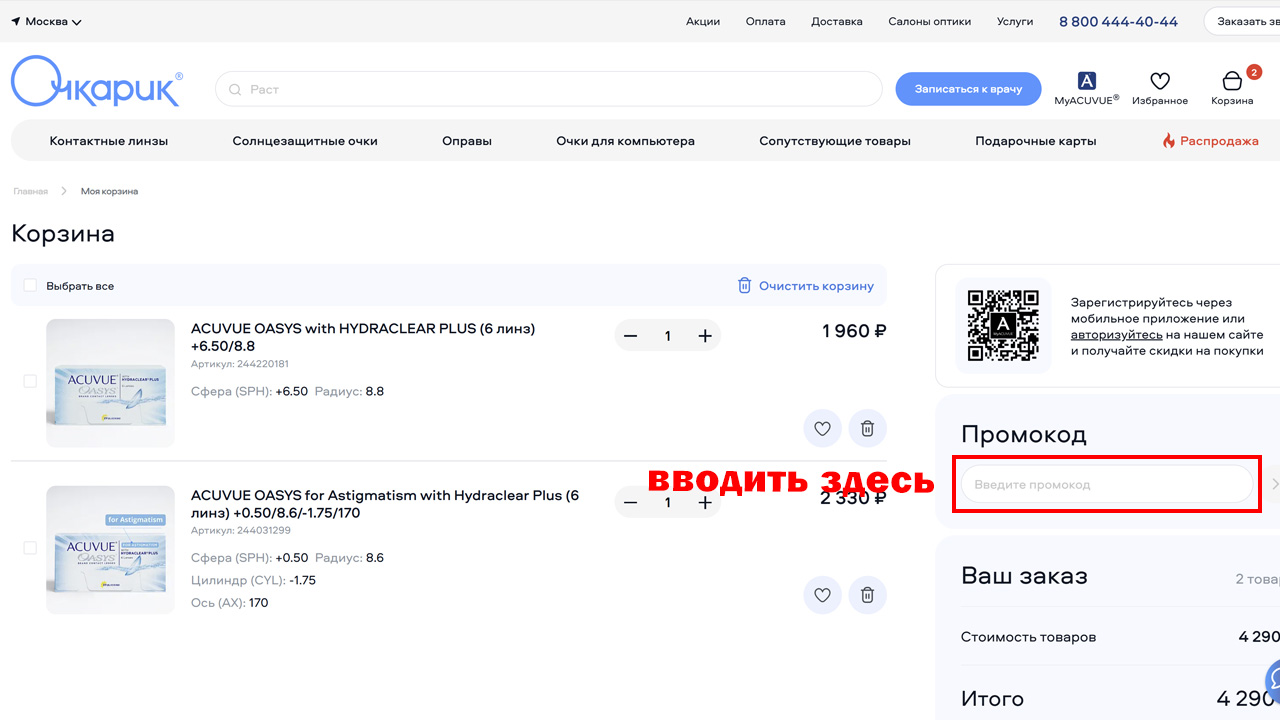The height and width of the screenshot is (720, 1280).
Task: Increase quantity of Astigmatism lenses item
Action: [705, 503]
